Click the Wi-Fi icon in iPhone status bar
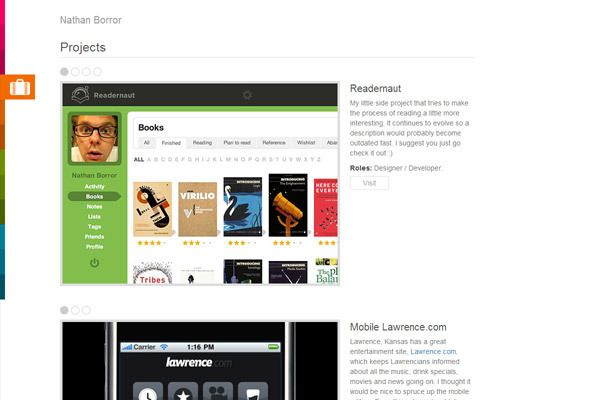This screenshot has width=600, height=400. pyautogui.click(x=164, y=347)
